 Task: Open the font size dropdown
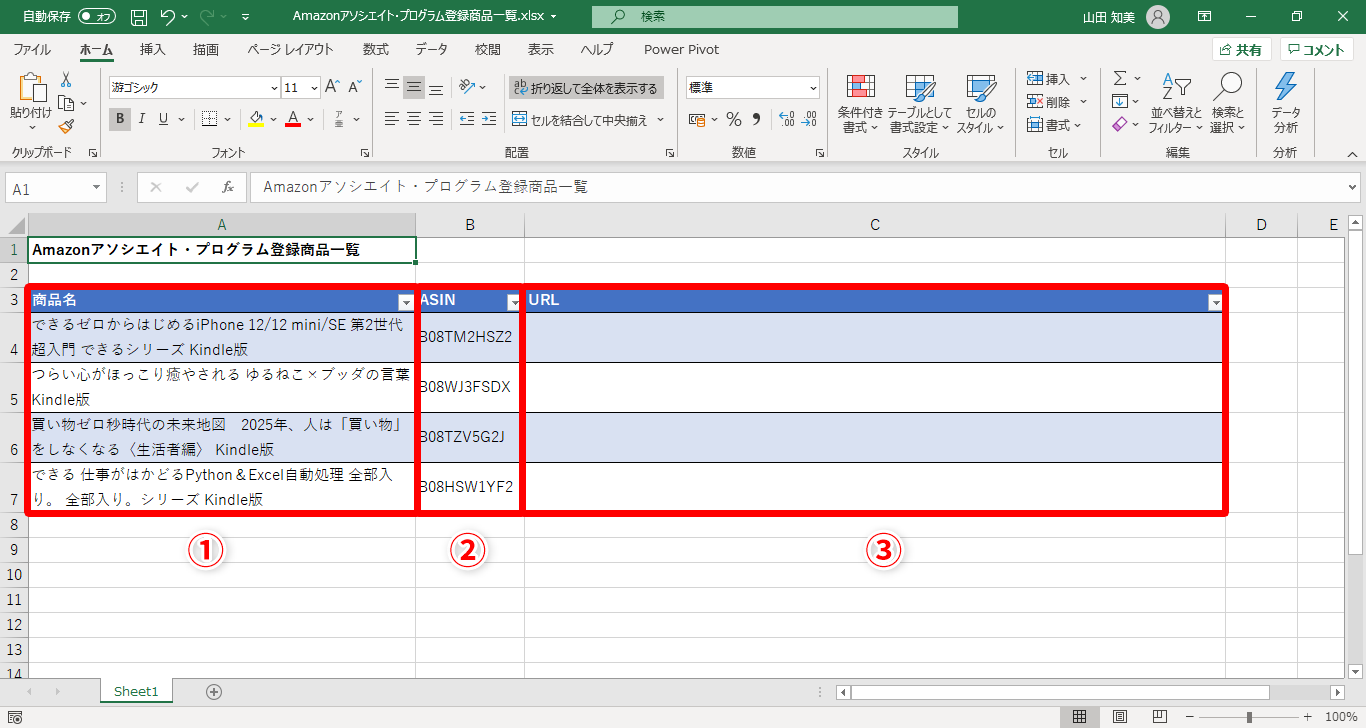315,87
